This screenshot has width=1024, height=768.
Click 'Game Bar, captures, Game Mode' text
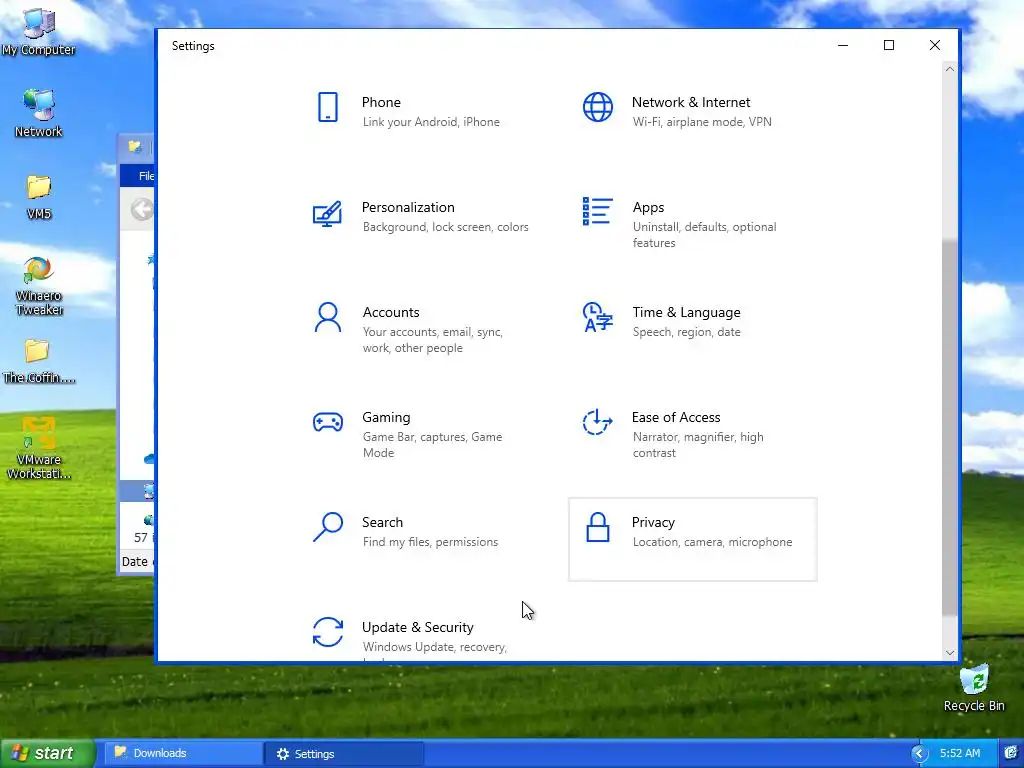point(432,445)
